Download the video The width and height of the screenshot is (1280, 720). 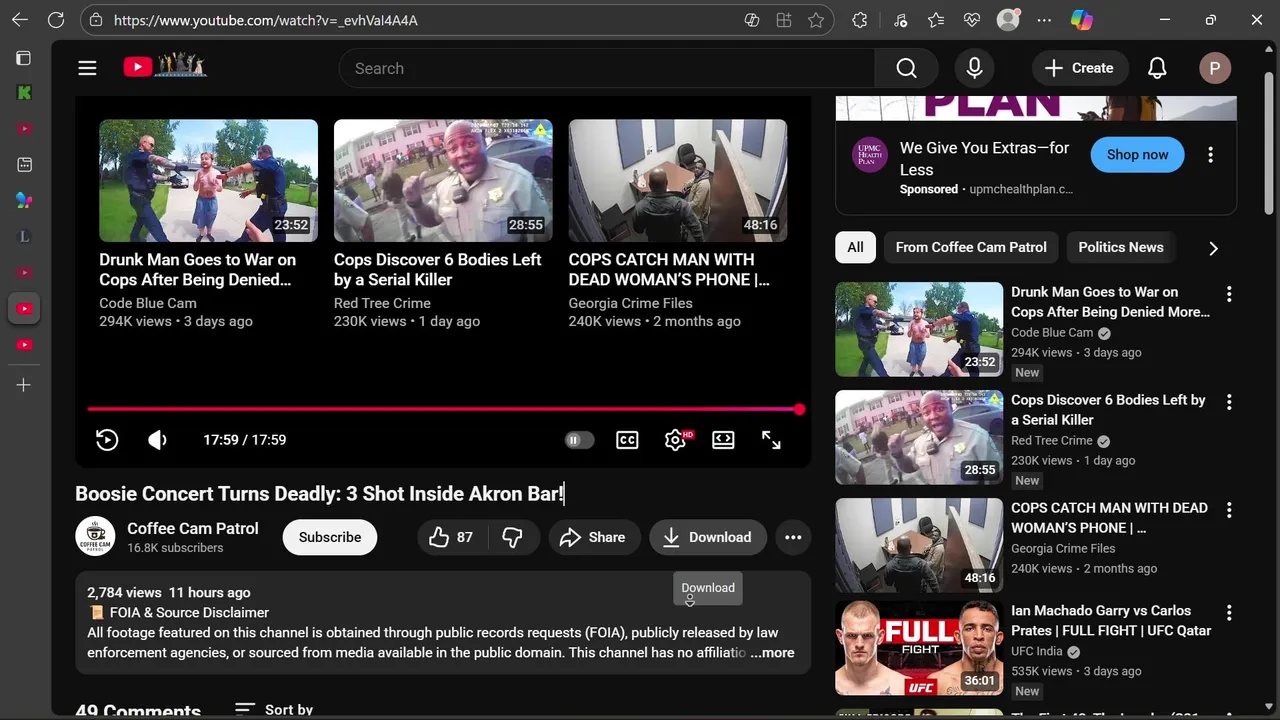(708, 537)
